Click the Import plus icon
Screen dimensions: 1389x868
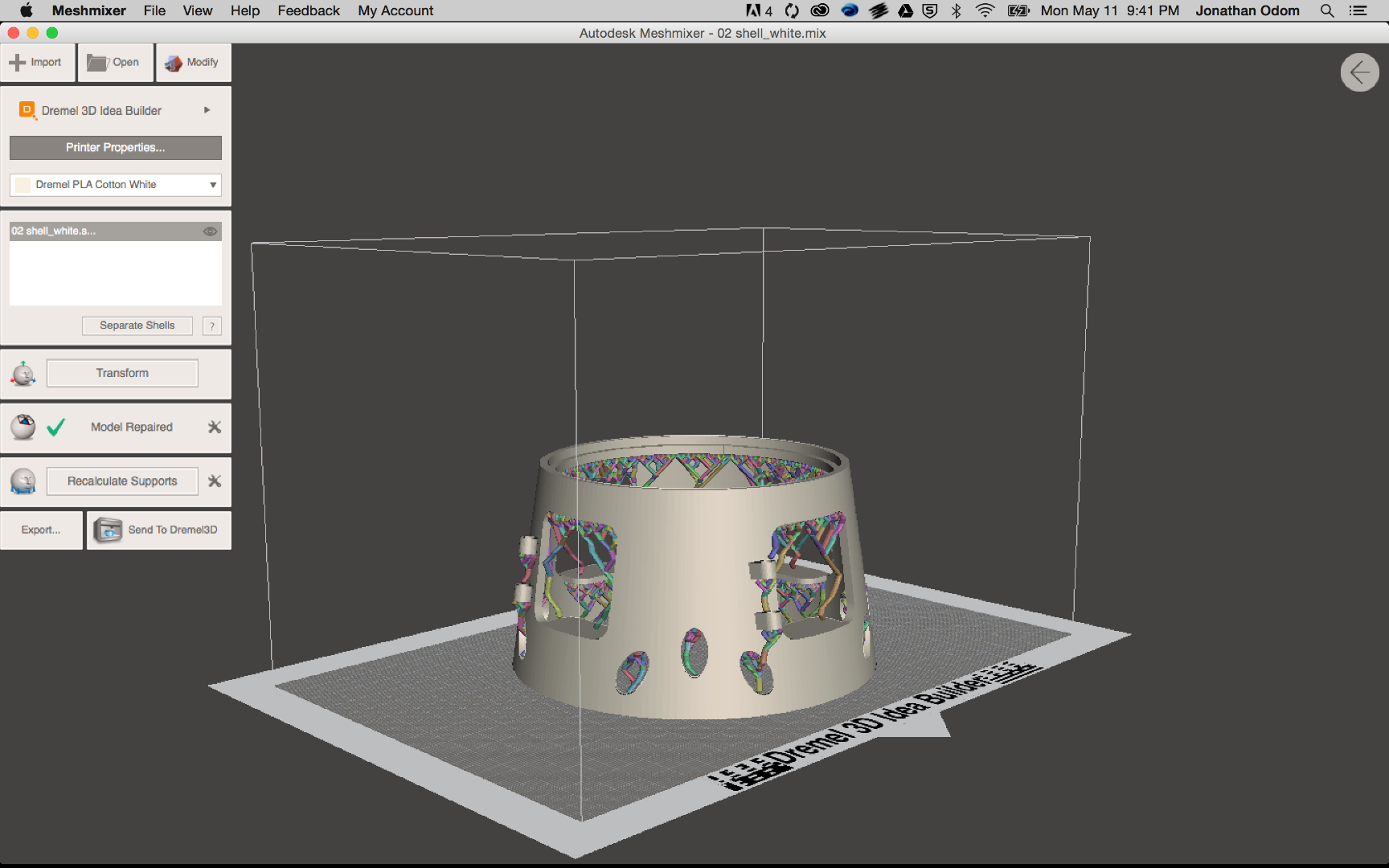coord(17,63)
